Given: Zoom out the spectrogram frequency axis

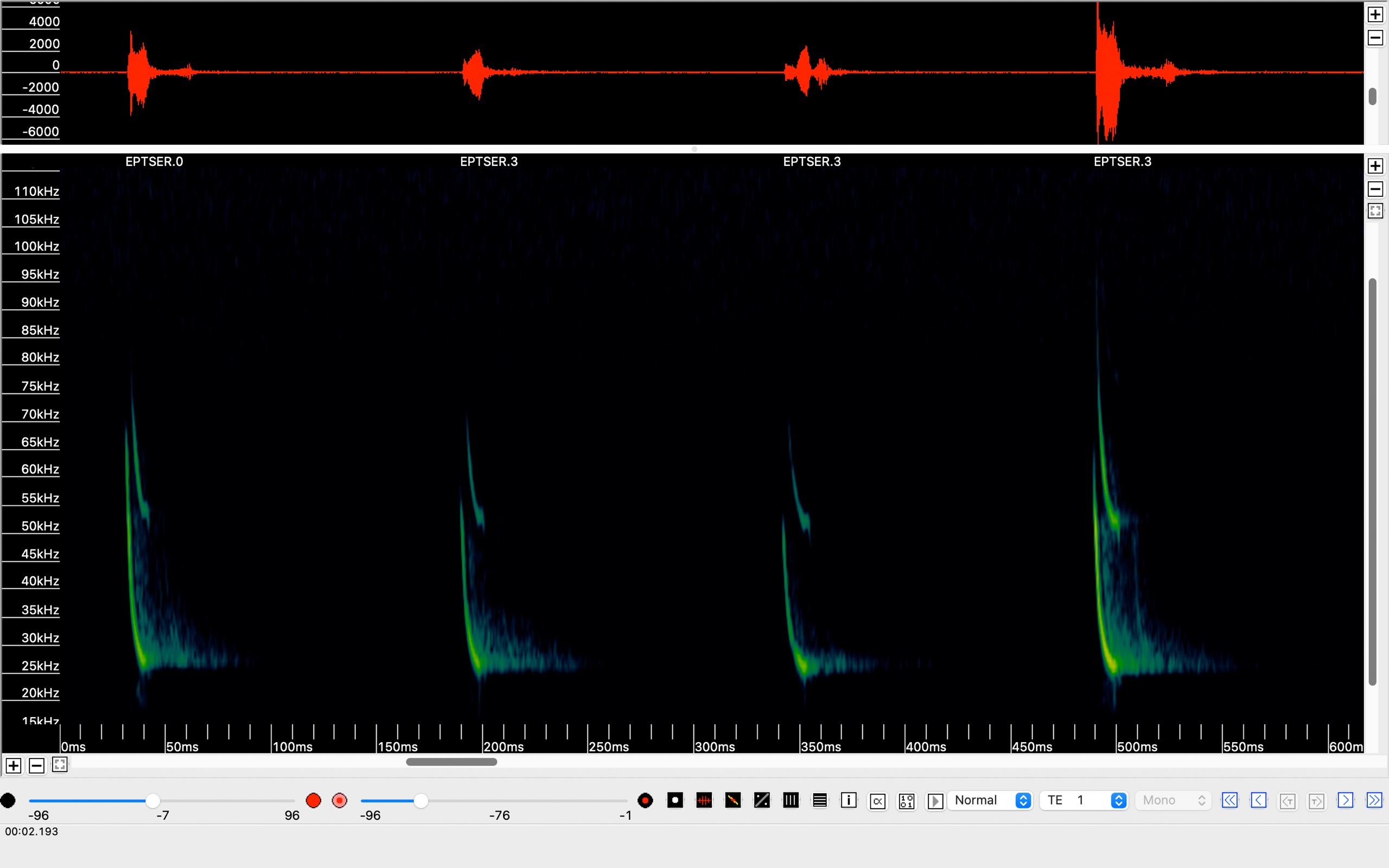Looking at the screenshot, I should coord(1375,189).
